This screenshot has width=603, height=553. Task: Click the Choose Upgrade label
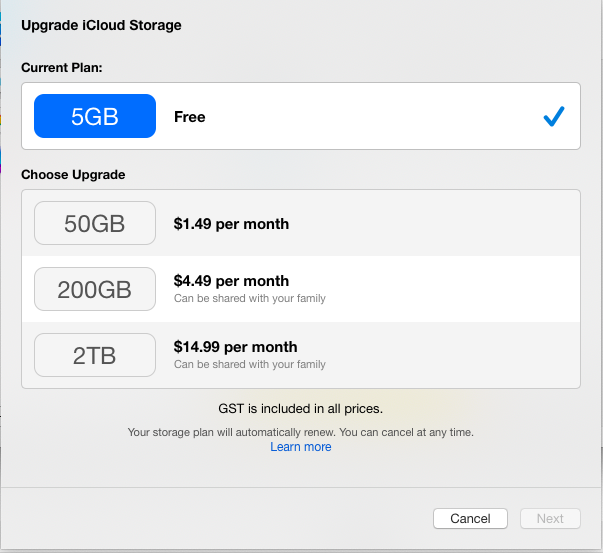coord(73,175)
